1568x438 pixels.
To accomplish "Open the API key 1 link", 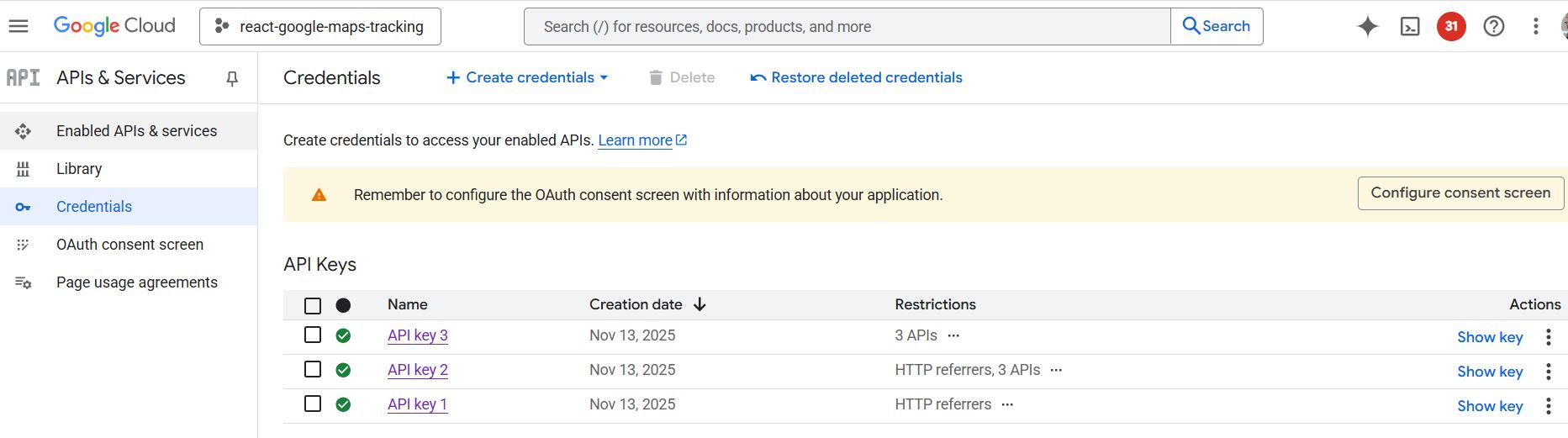I will (417, 404).
